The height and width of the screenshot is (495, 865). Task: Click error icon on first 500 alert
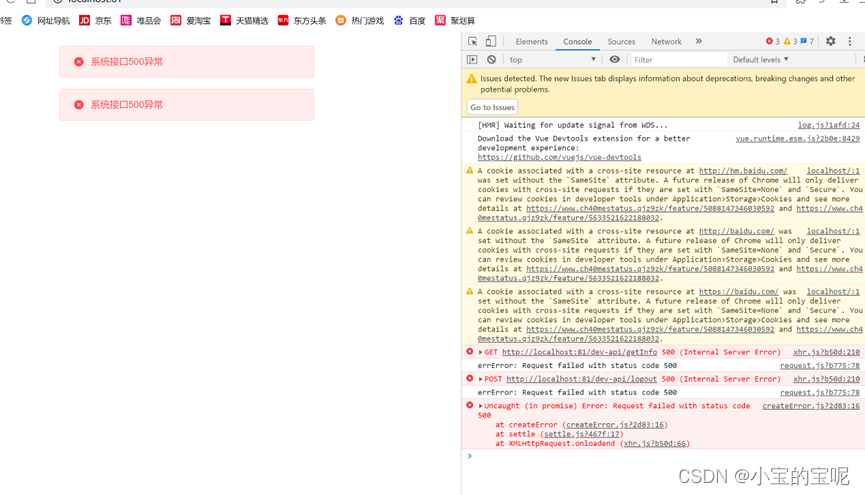[79, 62]
